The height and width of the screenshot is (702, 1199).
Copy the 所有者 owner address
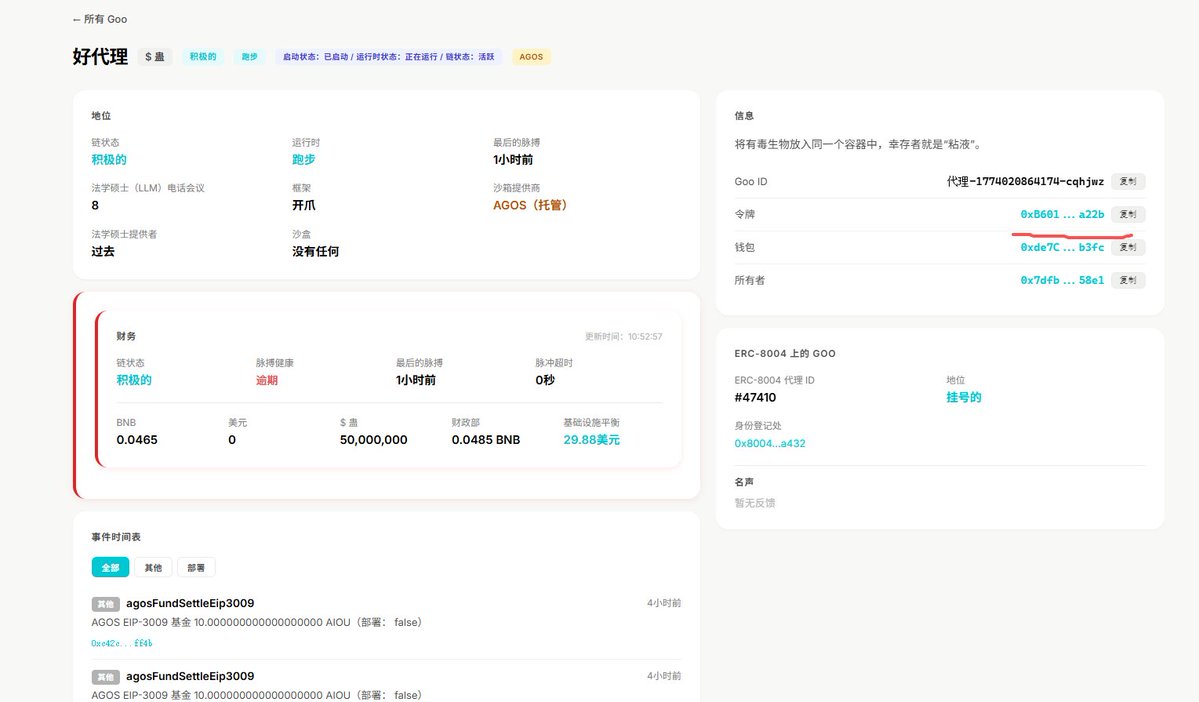[x=1127, y=280]
